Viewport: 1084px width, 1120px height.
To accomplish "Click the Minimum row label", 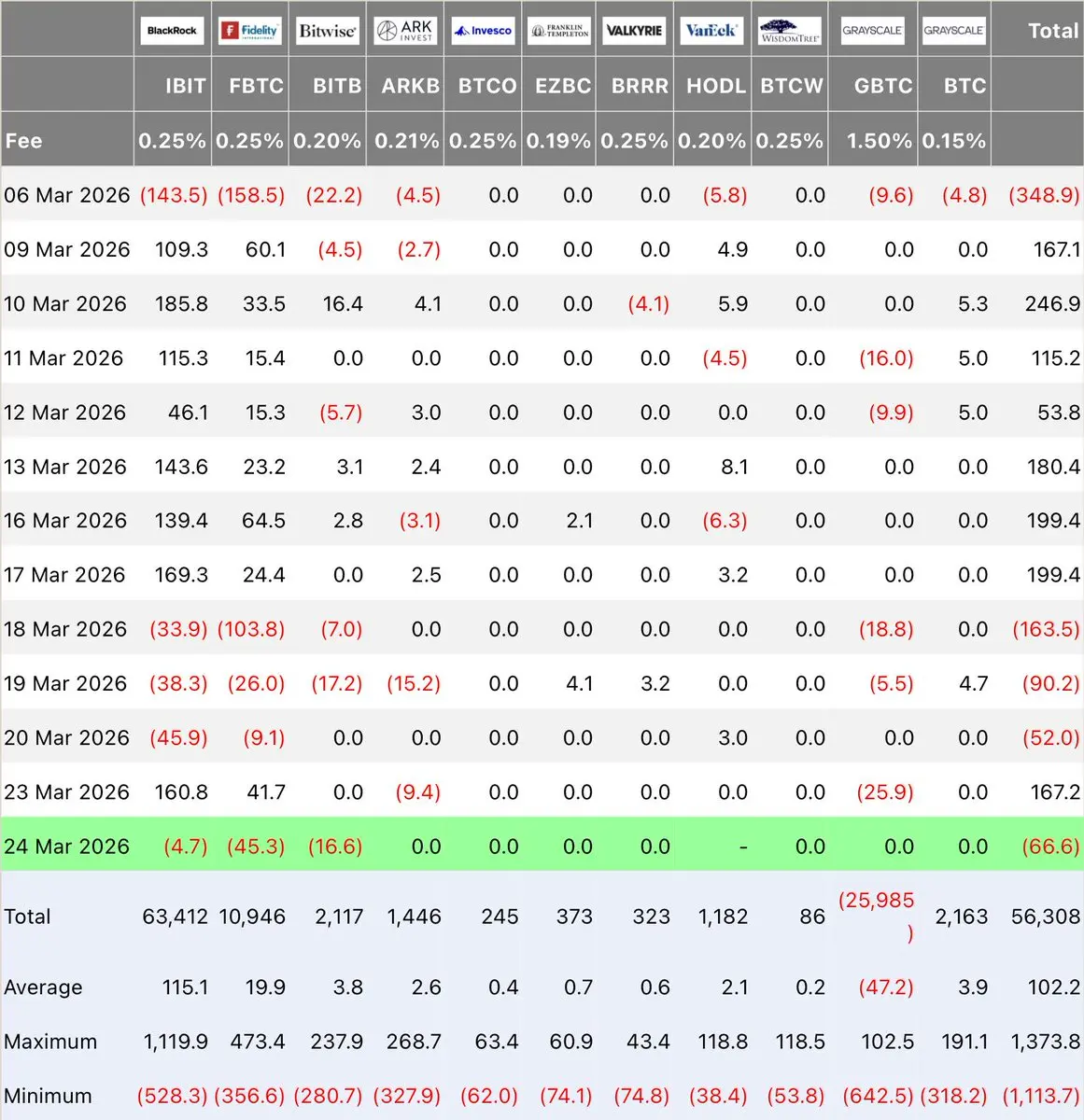I will [x=48, y=1096].
